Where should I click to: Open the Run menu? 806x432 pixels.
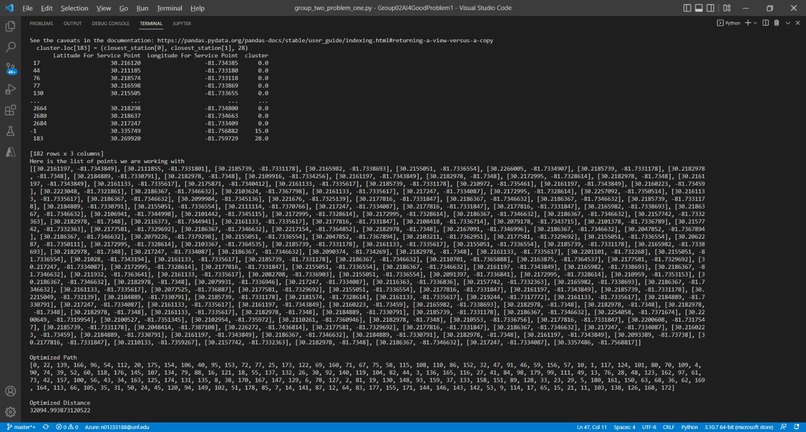click(142, 8)
